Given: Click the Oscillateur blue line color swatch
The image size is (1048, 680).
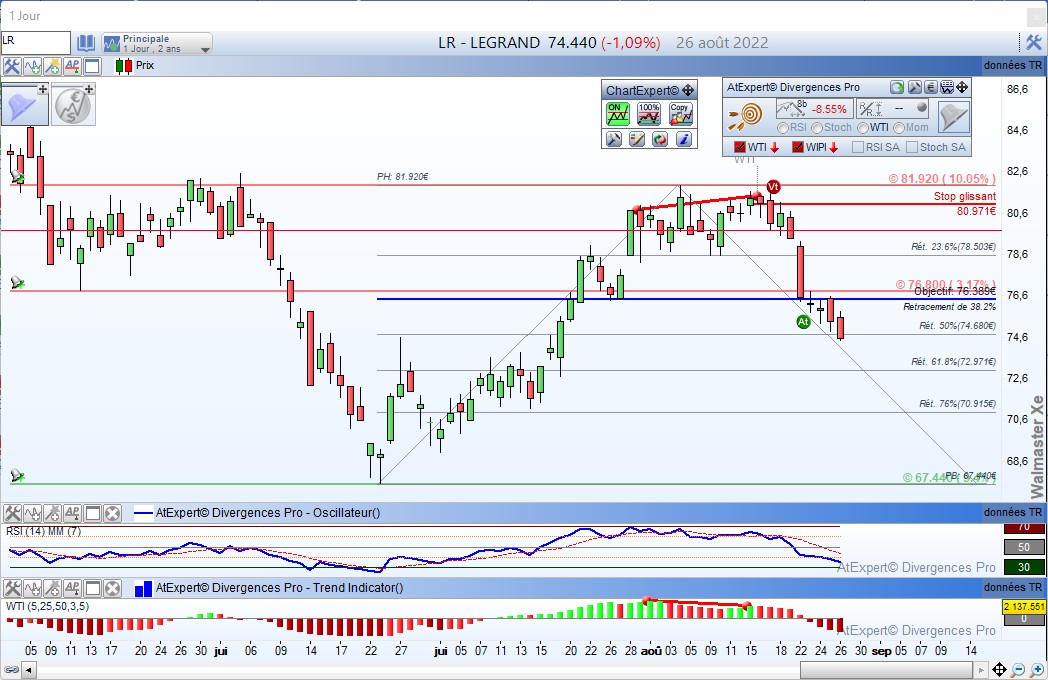Looking at the screenshot, I should 144,514.
